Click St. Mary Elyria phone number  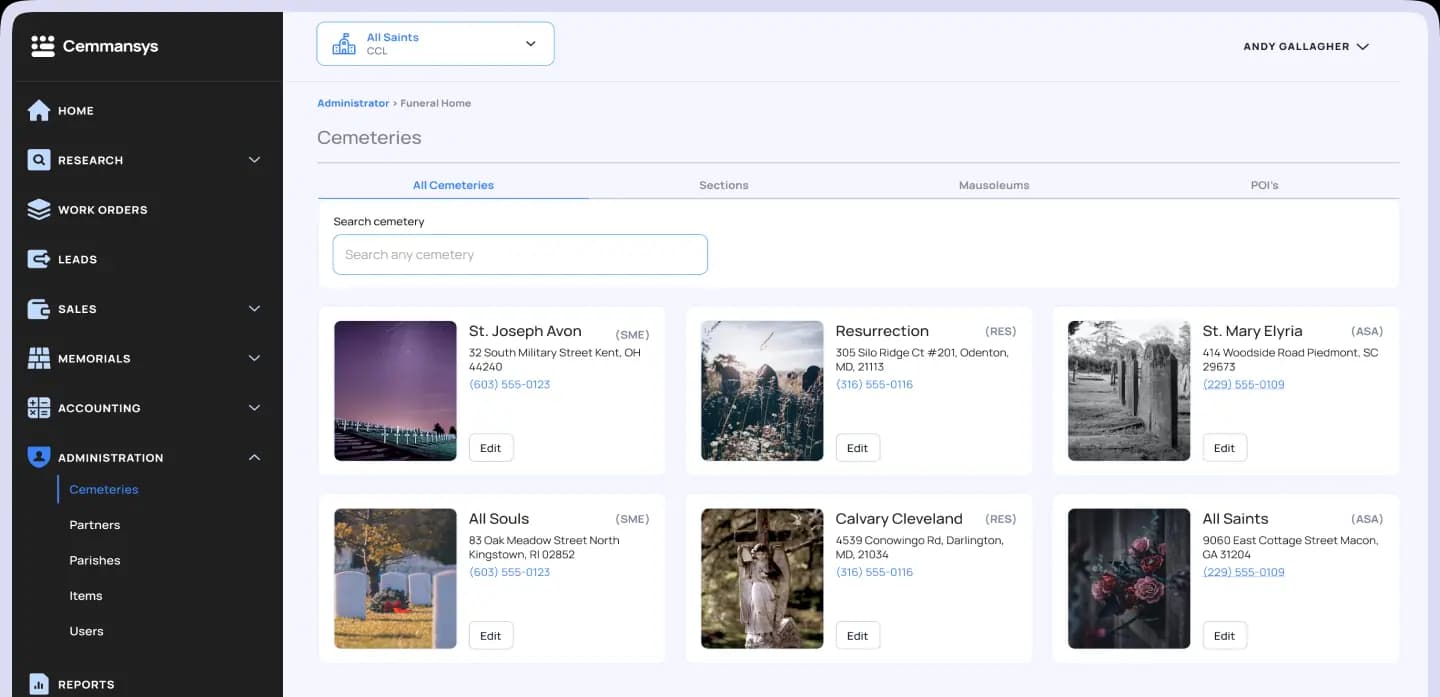1244,384
